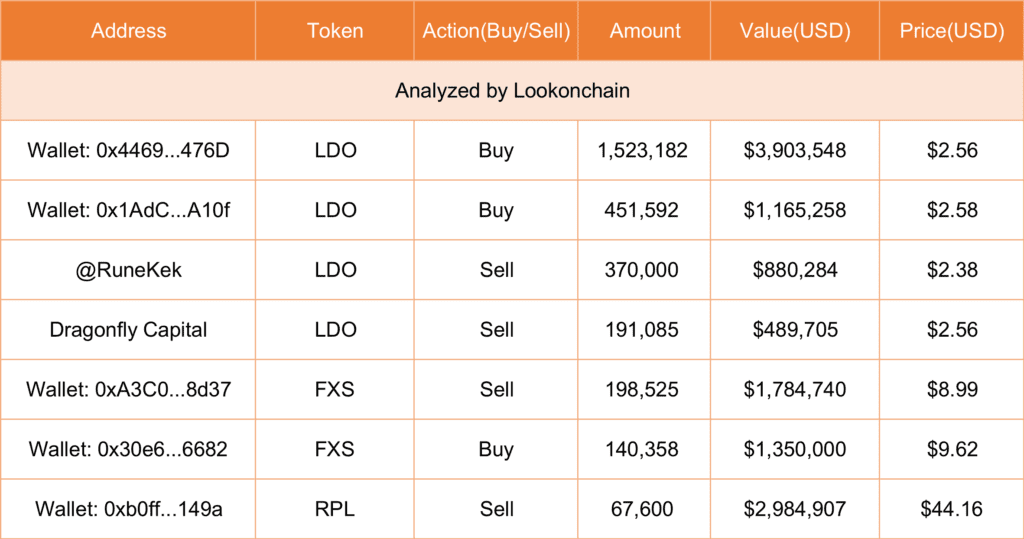Select the 370,000 amount cell

point(643,270)
